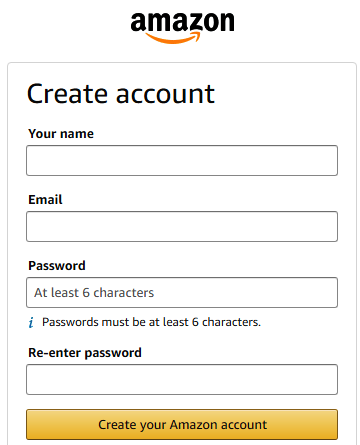Click the password length hint text
Screen dimensions: 360x445
tap(151, 322)
